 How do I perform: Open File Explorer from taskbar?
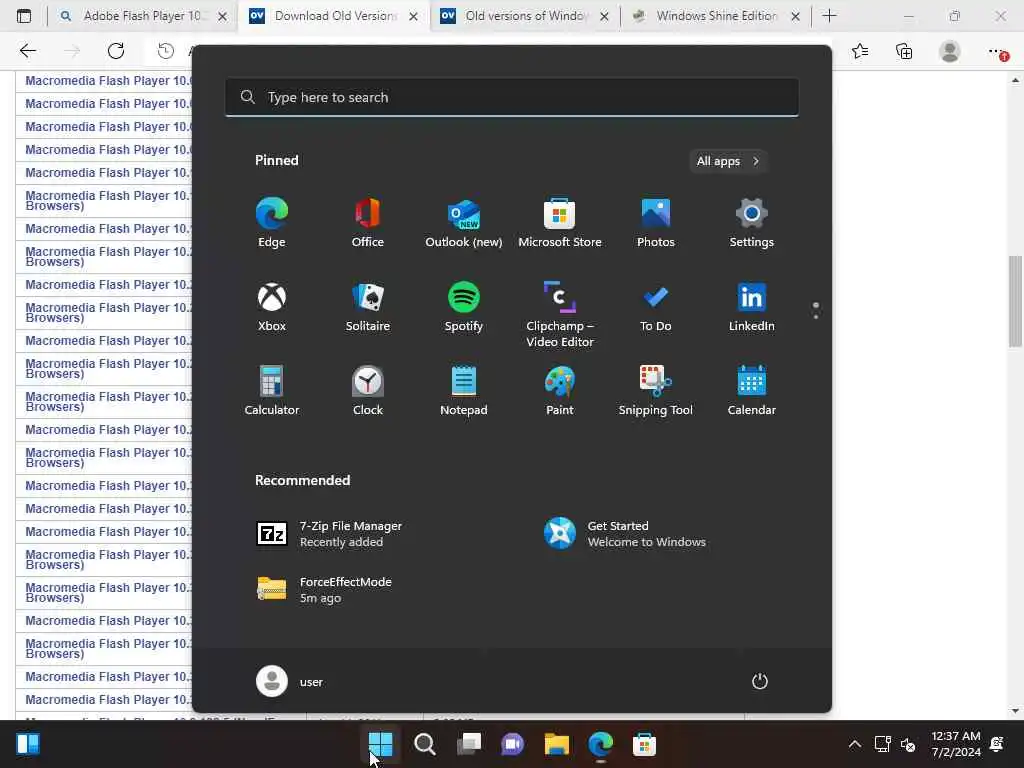coord(556,744)
